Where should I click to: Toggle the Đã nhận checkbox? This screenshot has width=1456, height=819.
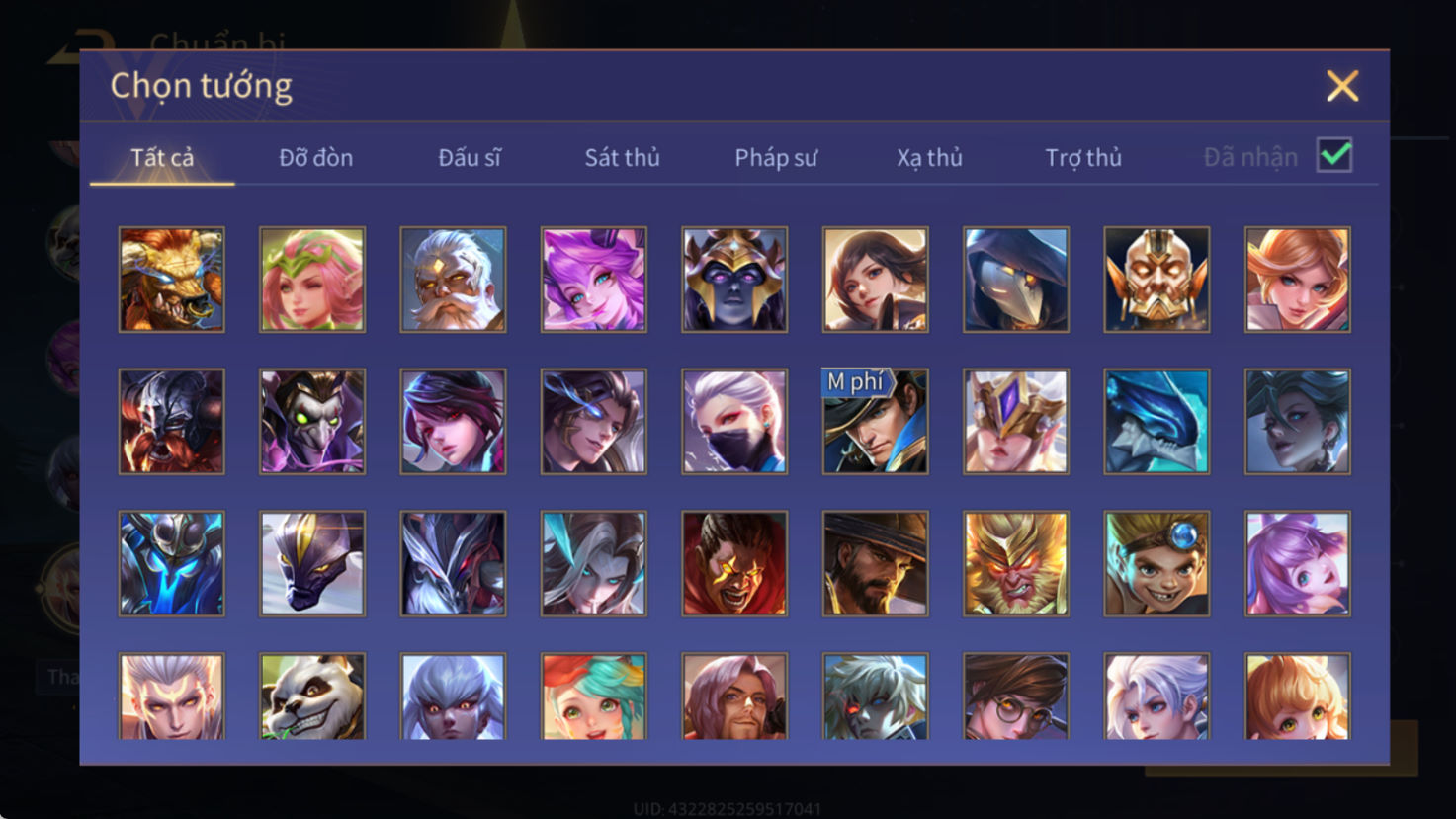[1334, 155]
